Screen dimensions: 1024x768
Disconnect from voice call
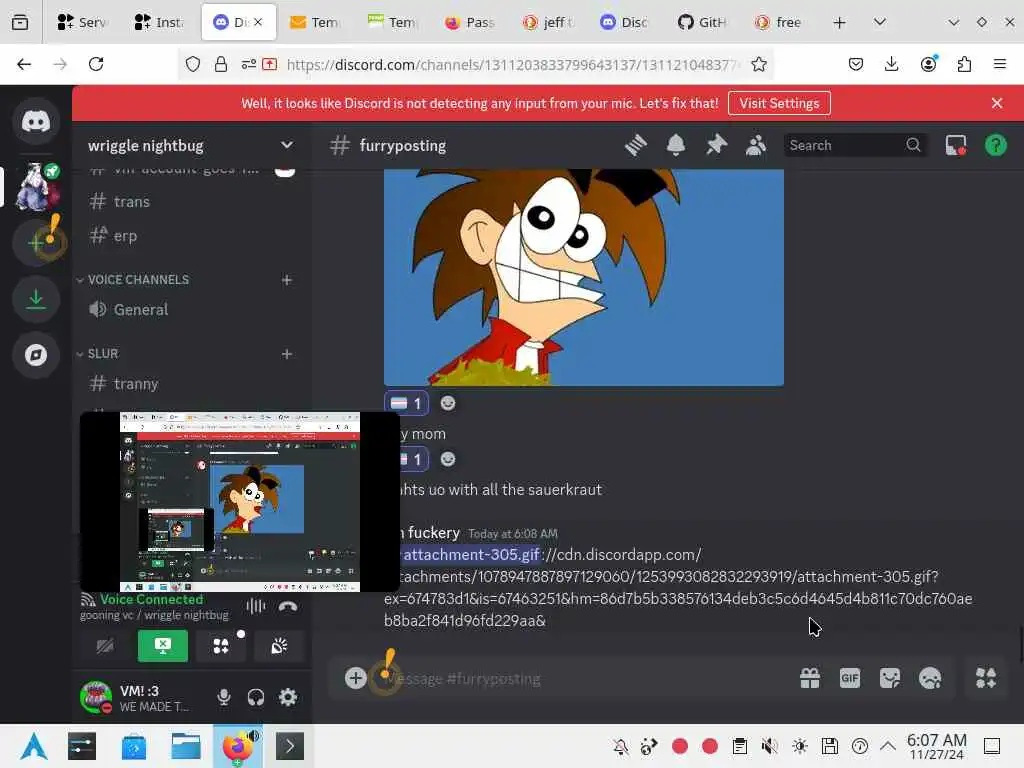tap(287, 607)
